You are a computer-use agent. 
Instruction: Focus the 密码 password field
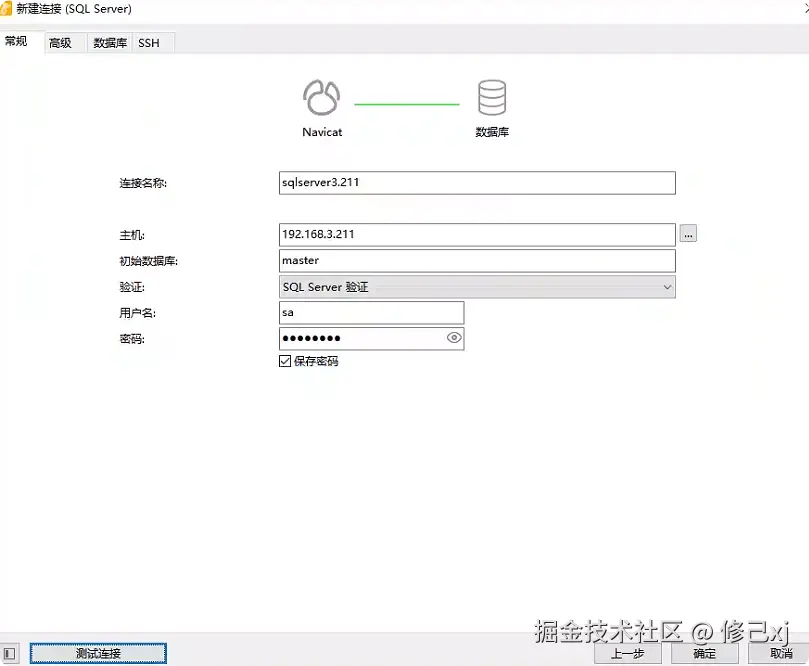coord(371,338)
